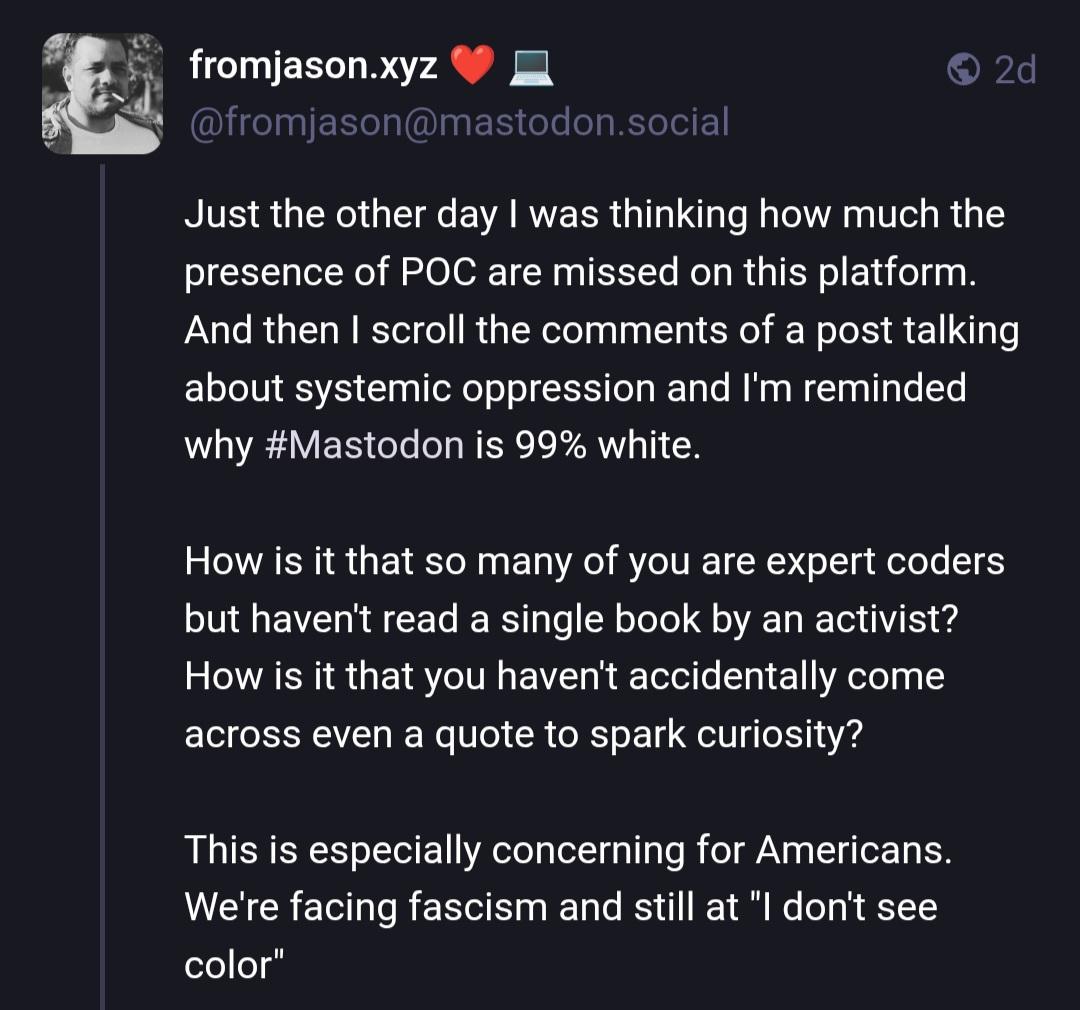Click the line ending 'concerning for Americans.'

568,850
